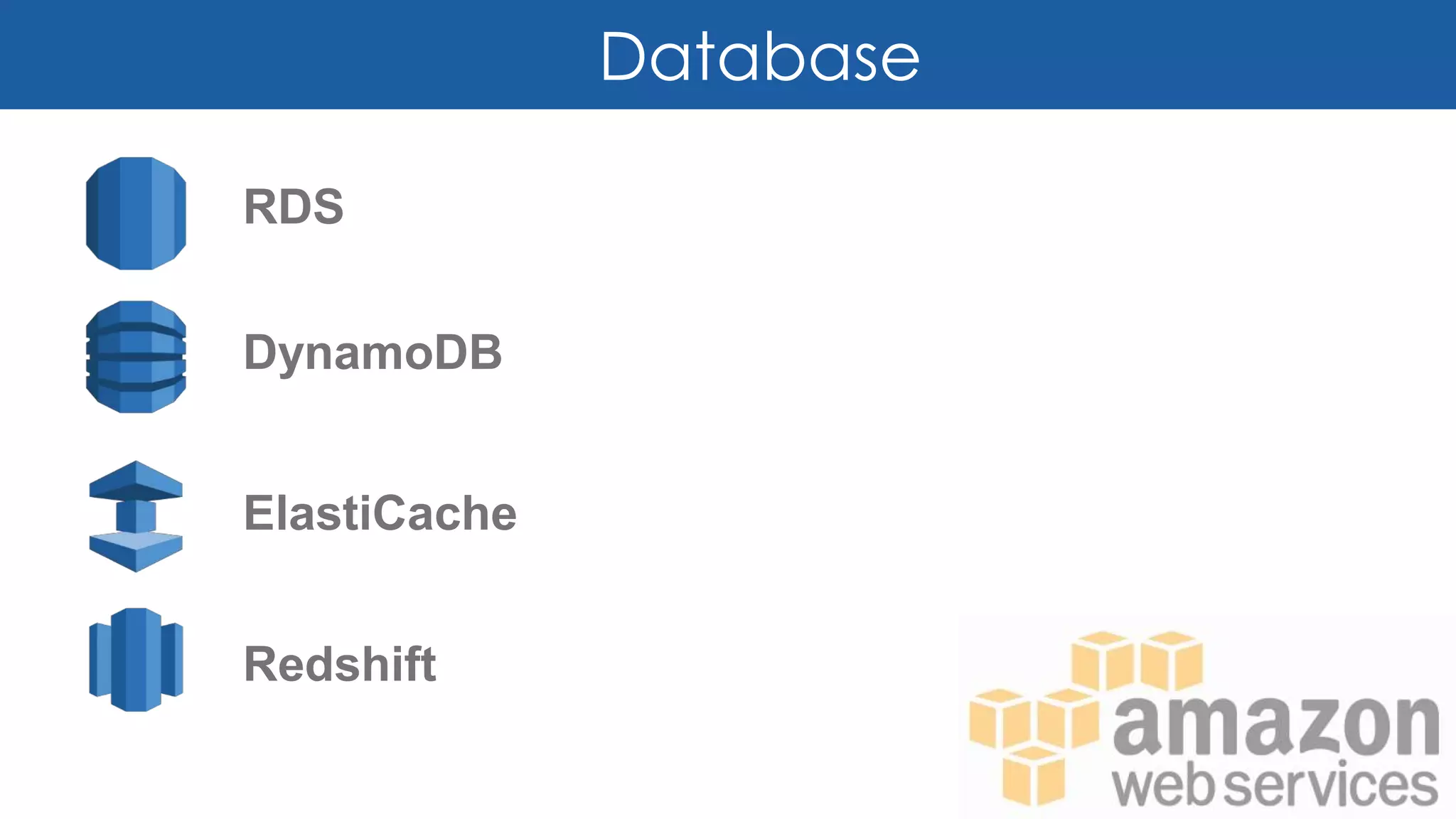Select the Redshift text label
The image size is (1456, 819).
pyautogui.click(x=340, y=664)
